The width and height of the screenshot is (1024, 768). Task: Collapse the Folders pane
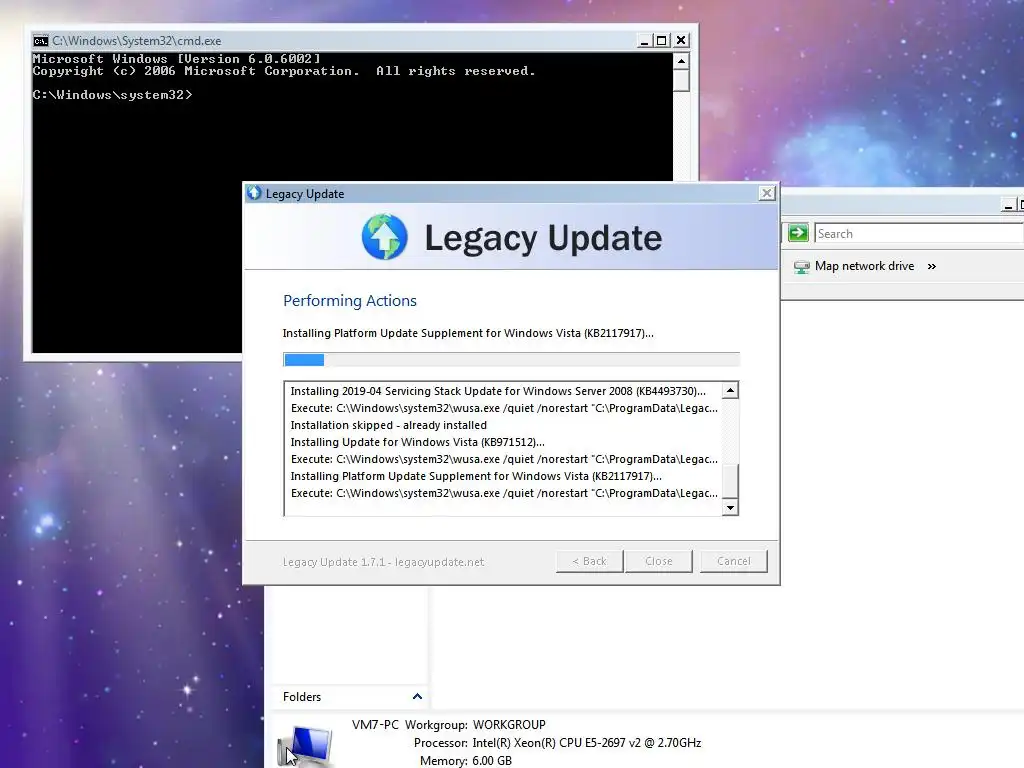point(417,697)
